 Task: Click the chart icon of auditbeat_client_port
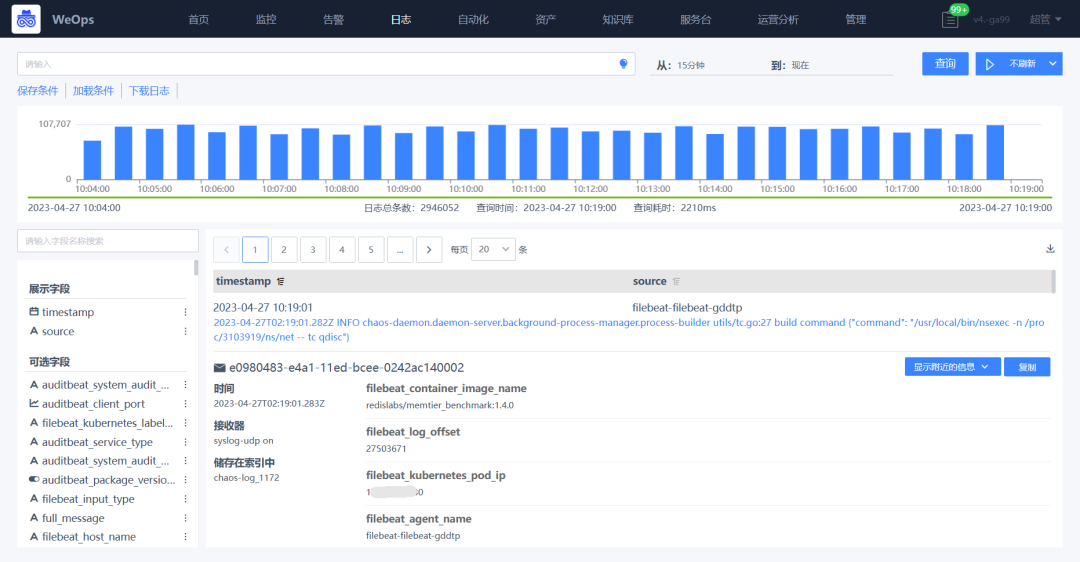pos(34,404)
